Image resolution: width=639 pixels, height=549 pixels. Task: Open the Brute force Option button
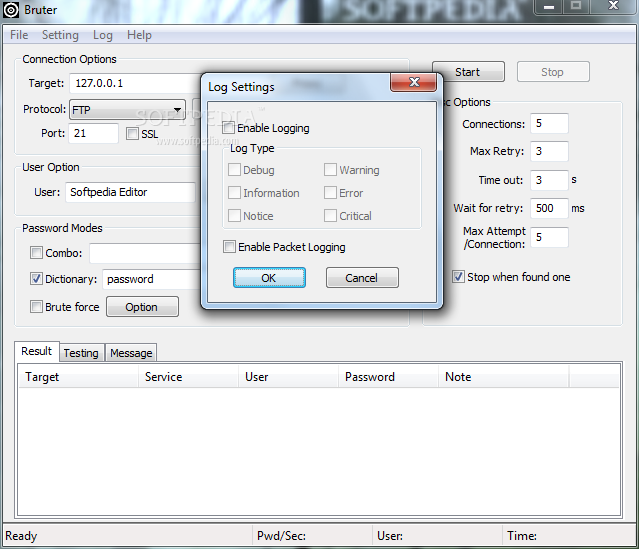(142, 307)
